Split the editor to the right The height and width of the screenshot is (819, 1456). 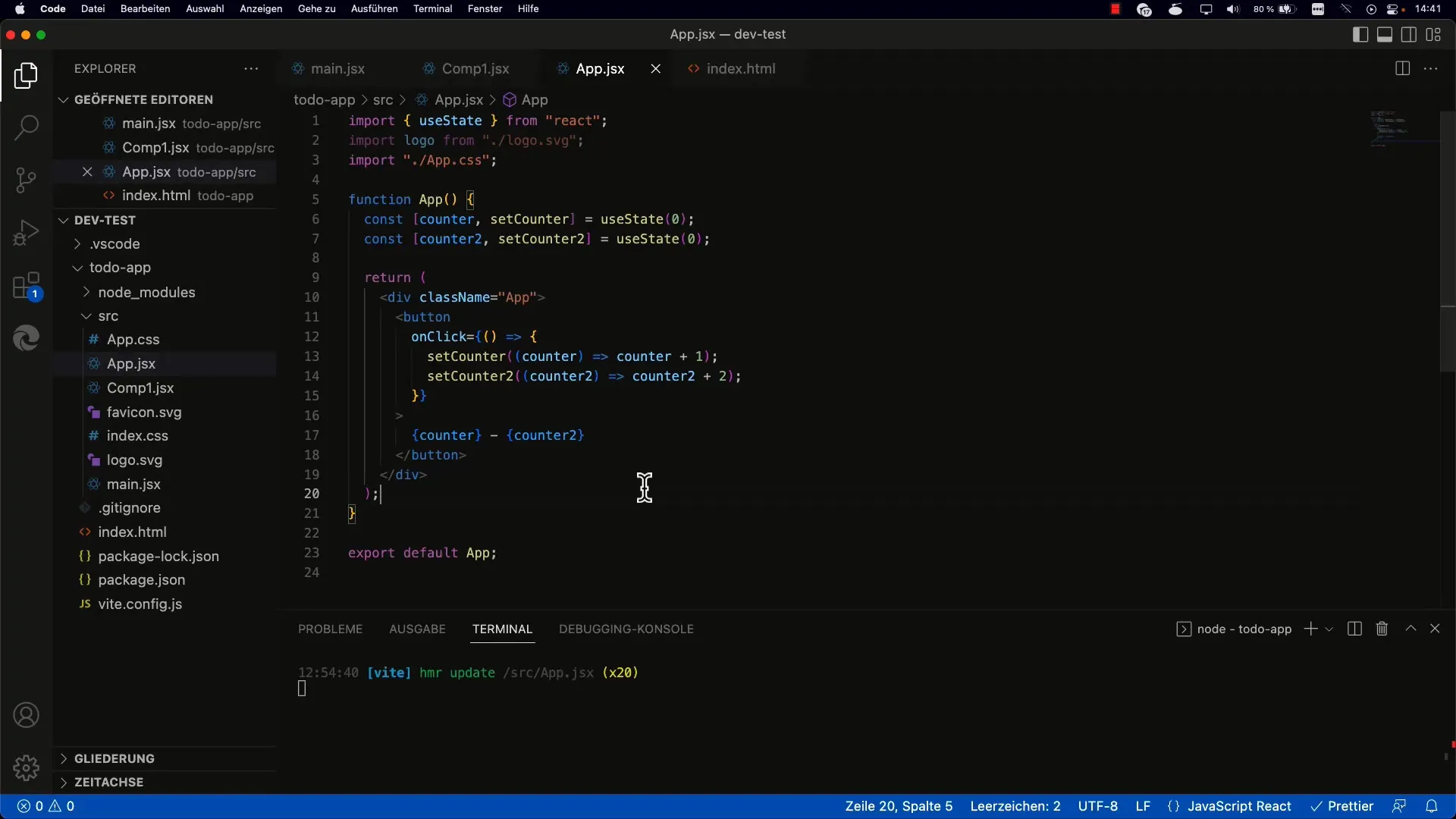(1402, 68)
